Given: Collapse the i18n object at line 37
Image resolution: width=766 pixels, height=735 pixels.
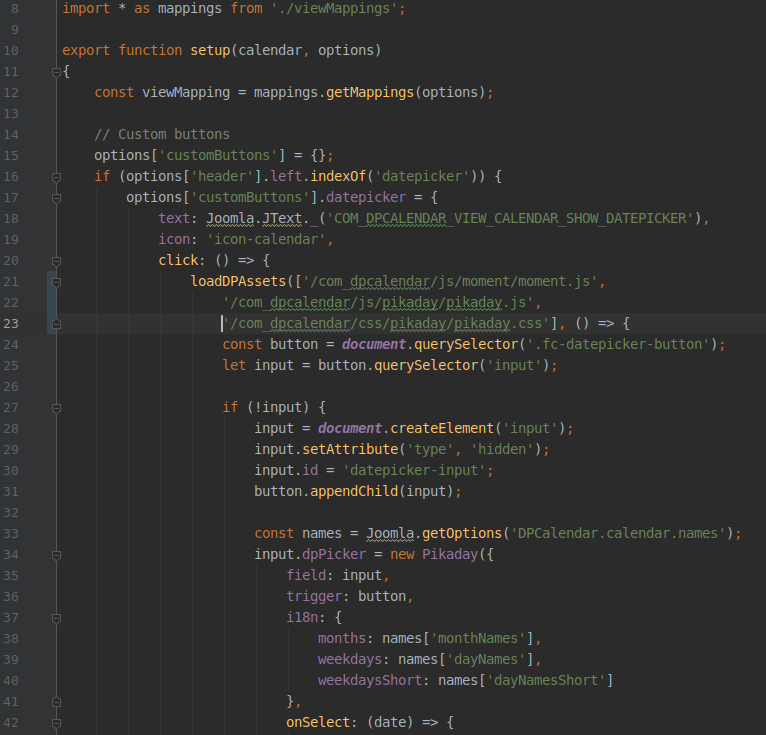Looking at the screenshot, I should 56,617.
